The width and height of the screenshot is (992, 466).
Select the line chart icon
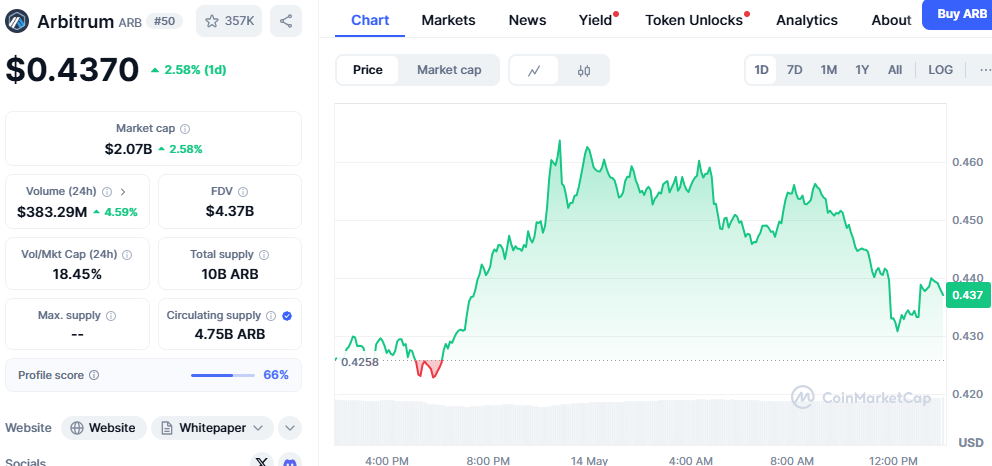point(535,70)
